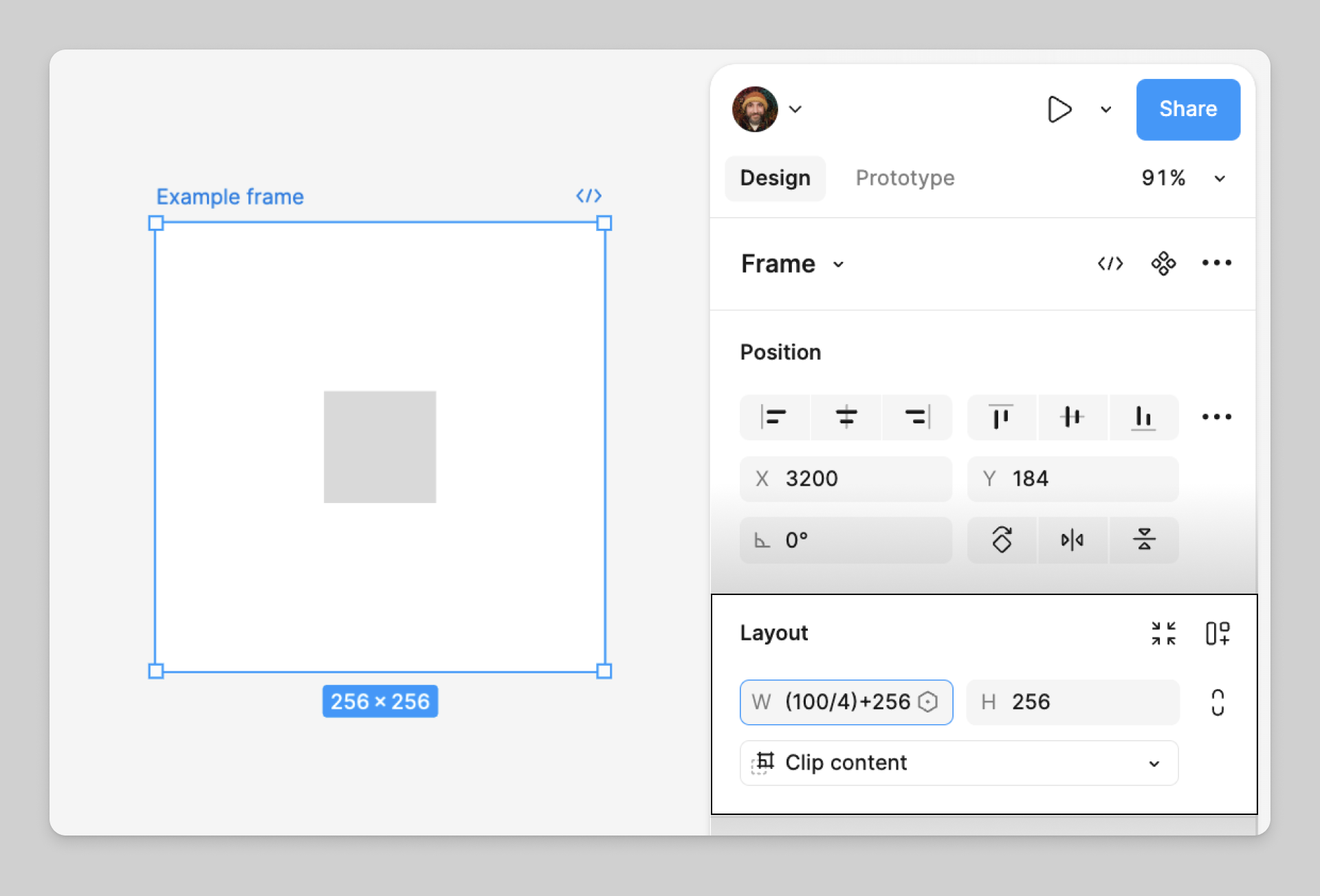This screenshot has height=896, width=1320.
Task: Align top in Position section
Action: coord(1001,417)
